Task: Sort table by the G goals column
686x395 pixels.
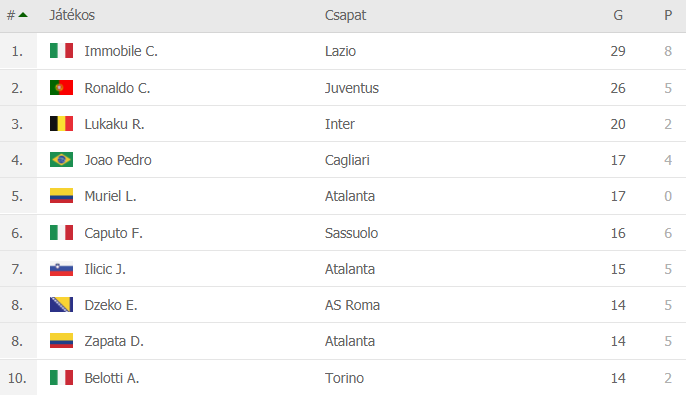Action: point(618,15)
